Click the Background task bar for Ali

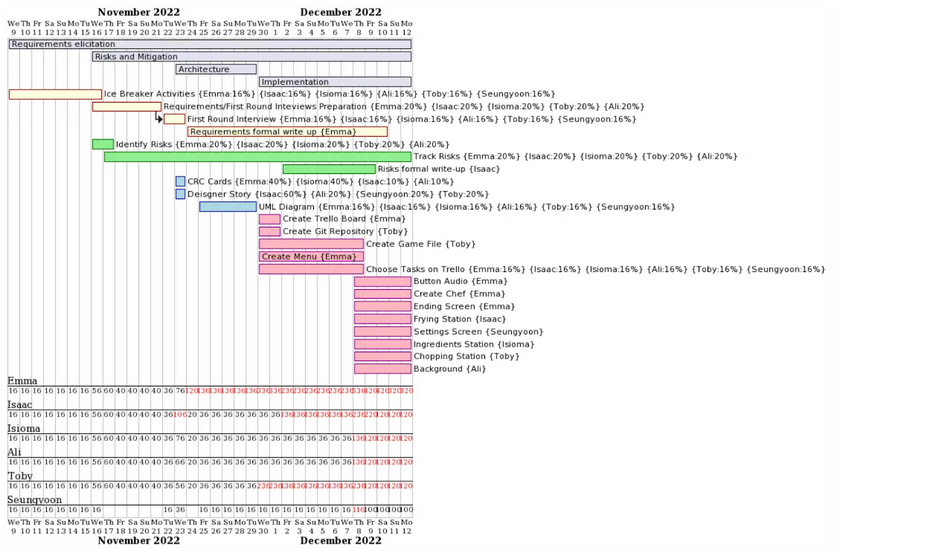[x=383, y=369]
